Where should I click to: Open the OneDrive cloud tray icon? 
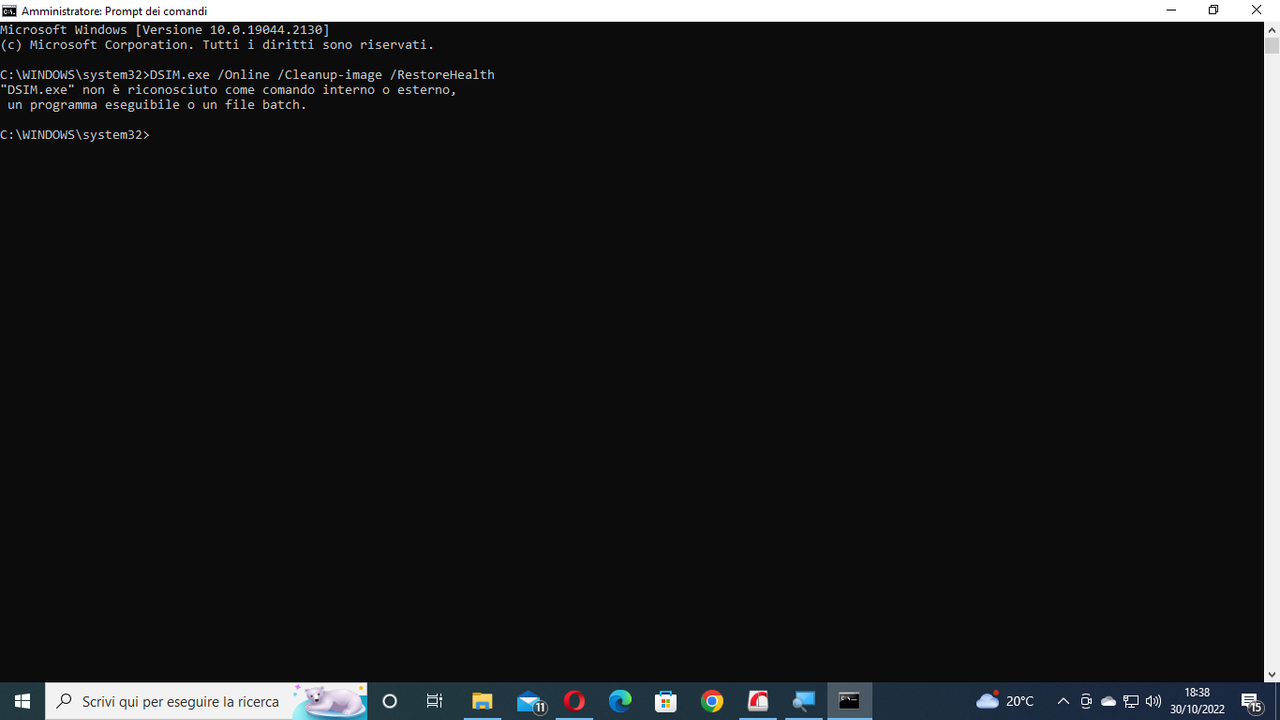1108,701
